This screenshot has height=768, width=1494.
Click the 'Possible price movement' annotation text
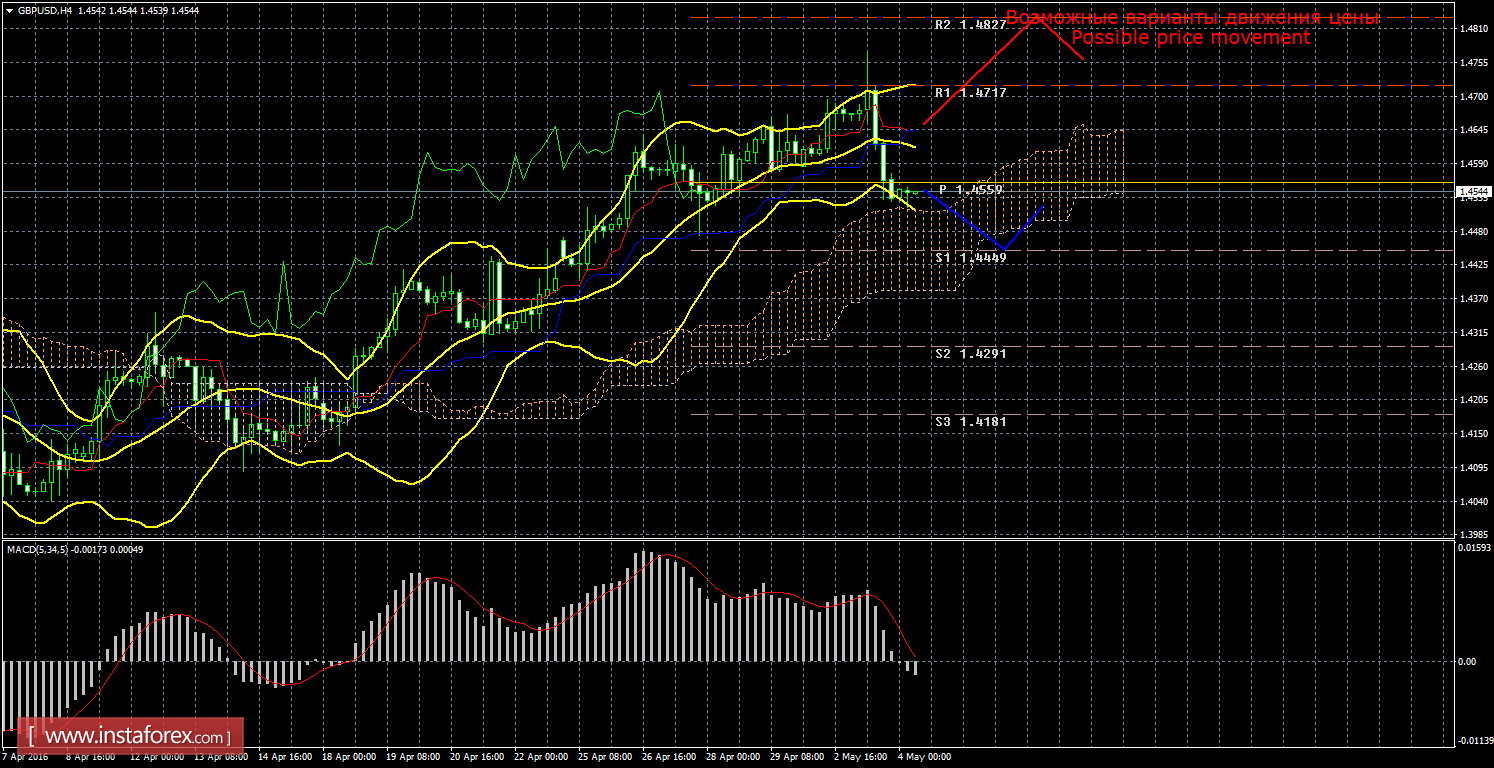(x=1190, y=38)
